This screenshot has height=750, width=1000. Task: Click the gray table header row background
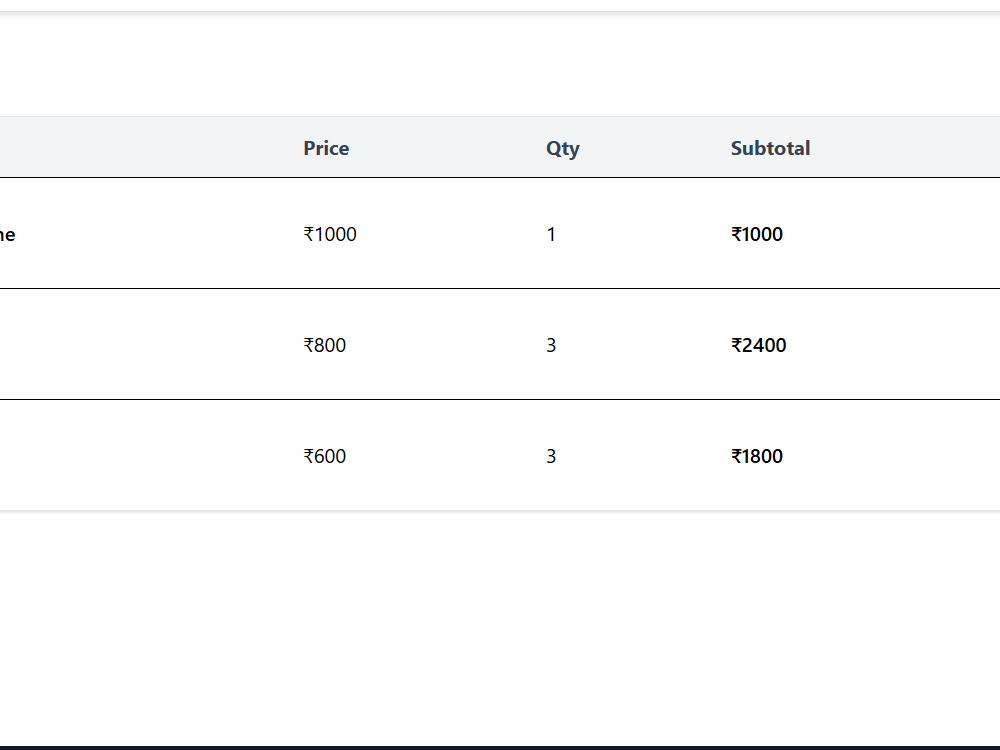(x=500, y=147)
